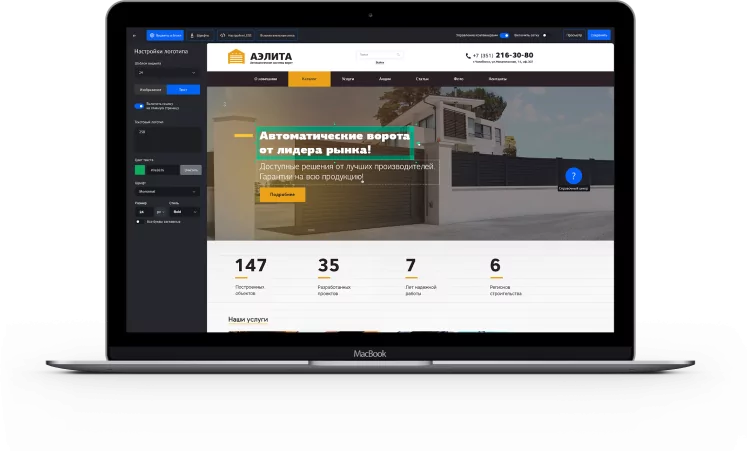Open the Контакты menu item

tap(498, 79)
